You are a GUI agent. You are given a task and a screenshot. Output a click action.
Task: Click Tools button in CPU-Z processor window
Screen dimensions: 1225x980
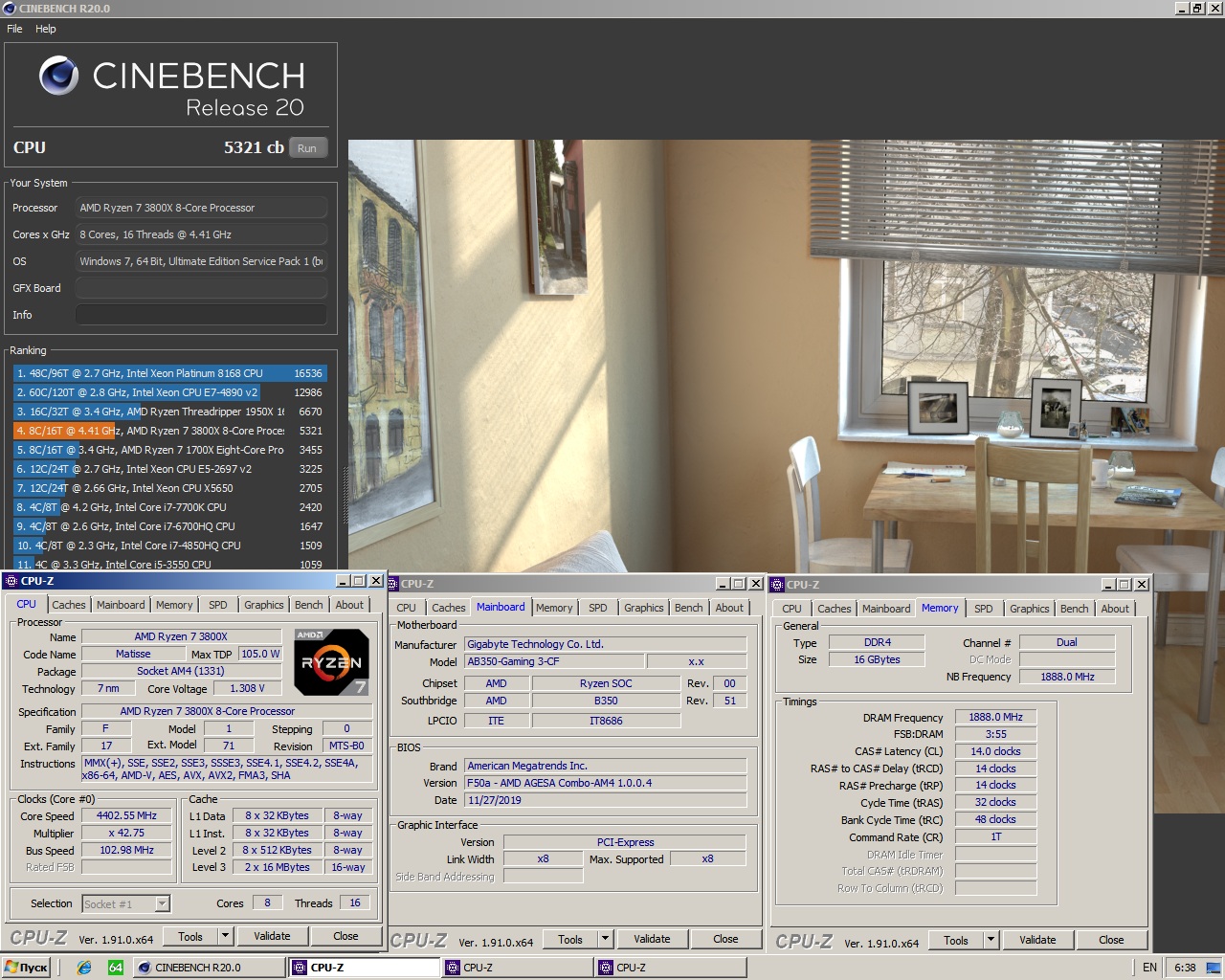(x=190, y=937)
